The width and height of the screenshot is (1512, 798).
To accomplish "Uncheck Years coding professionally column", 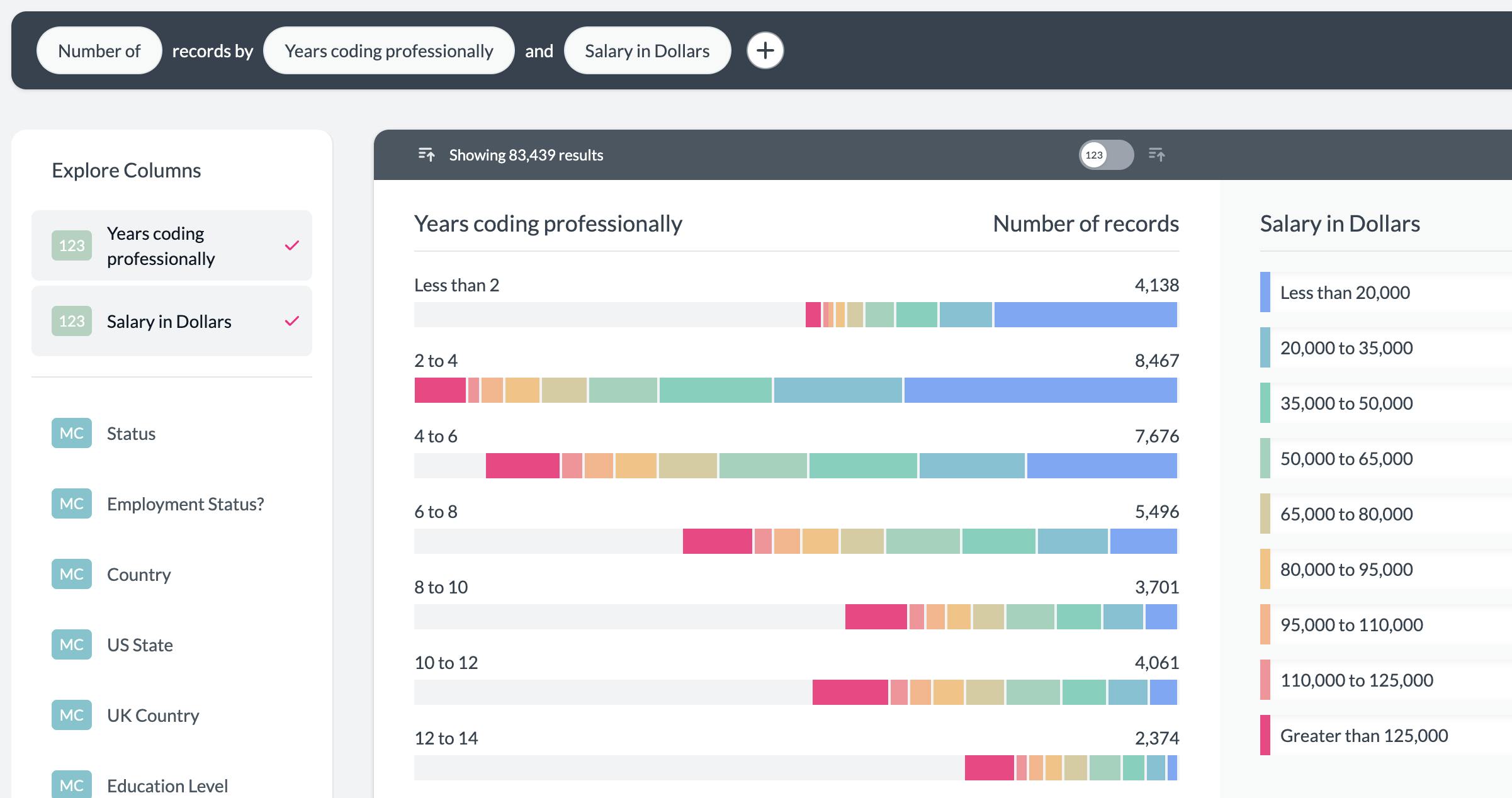I will (291, 245).
